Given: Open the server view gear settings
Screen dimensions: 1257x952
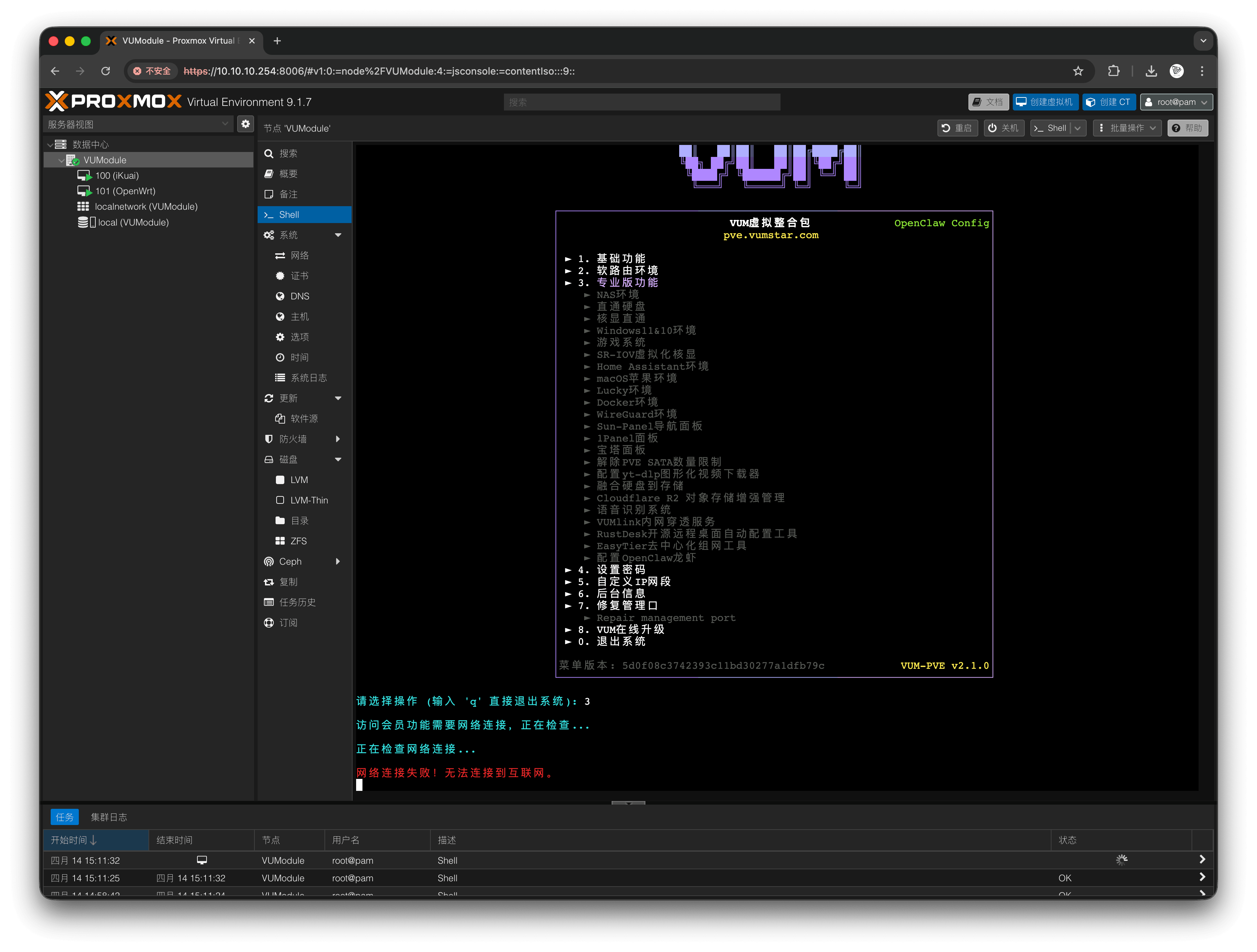Looking at the screenshot, I should pos(246,124).
